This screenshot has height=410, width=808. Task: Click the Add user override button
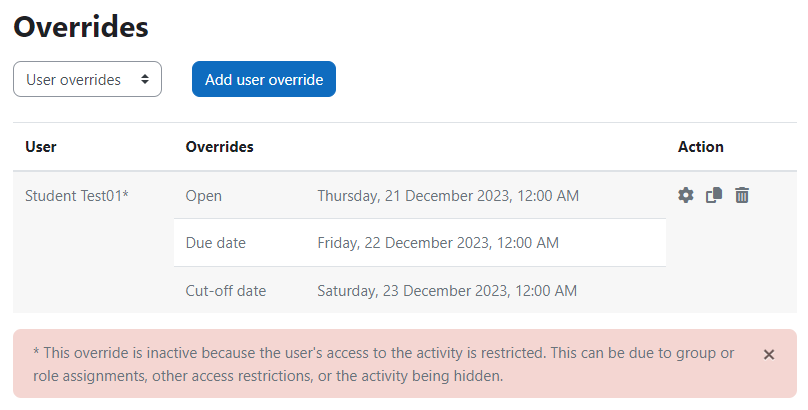tap(264, 79)
